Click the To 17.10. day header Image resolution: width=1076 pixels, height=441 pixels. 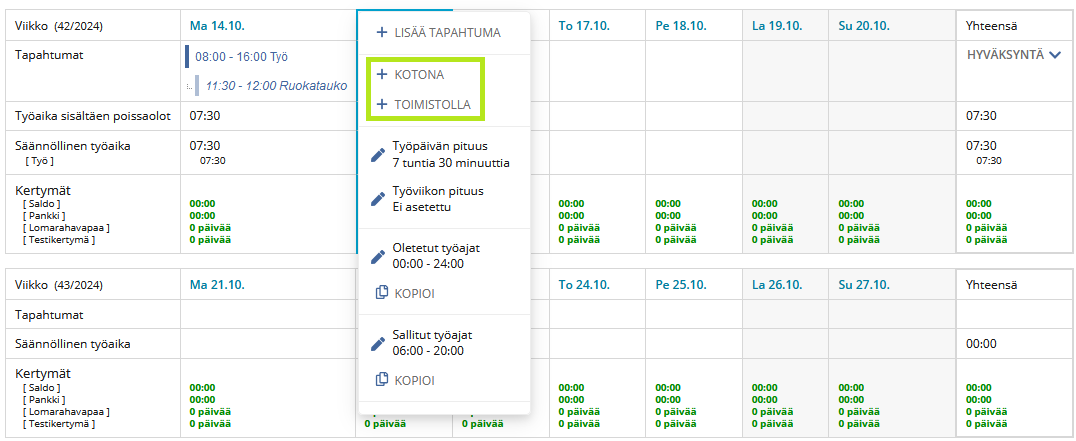(x=581, y=25)
